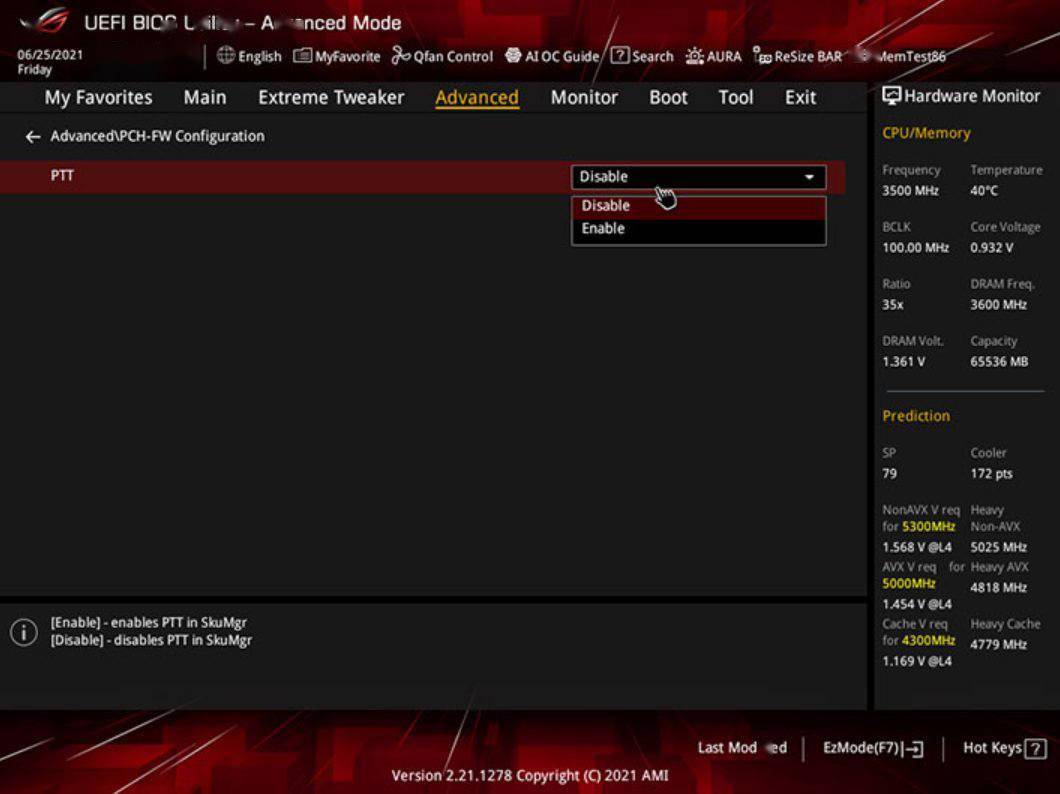Image resolution: width=1060 pixels, height=794 pixels.
Task: Choose Enable in the PTT dropdown list
Action: (698, 229)
